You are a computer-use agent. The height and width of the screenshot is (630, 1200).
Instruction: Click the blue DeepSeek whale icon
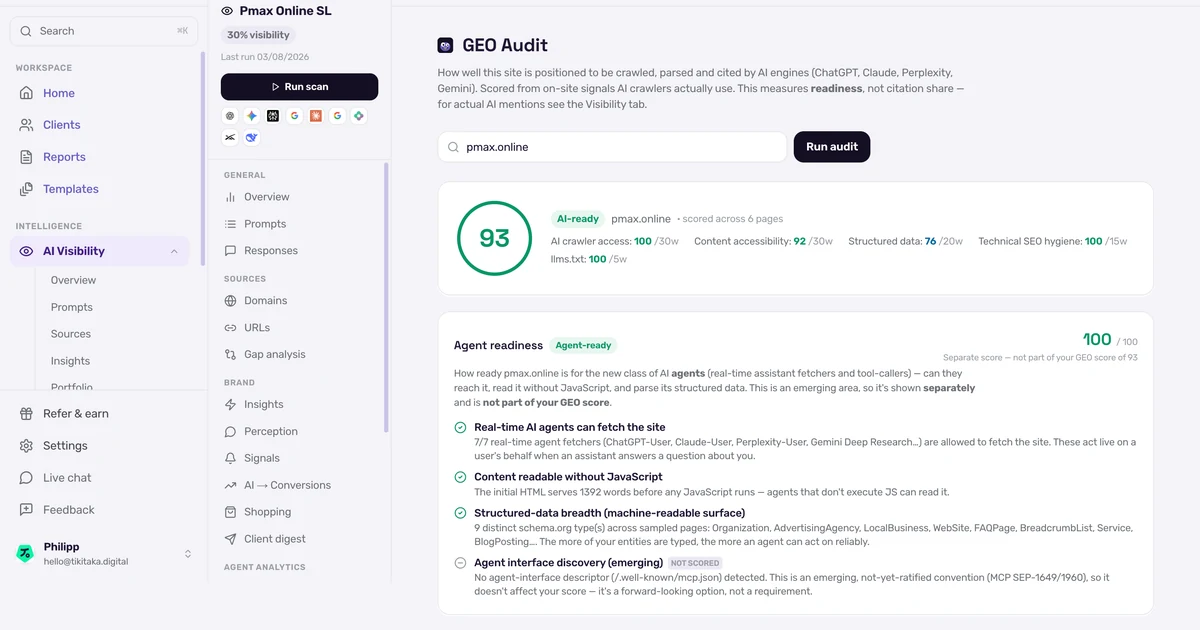pyautogui.click(x=252, y=137)
